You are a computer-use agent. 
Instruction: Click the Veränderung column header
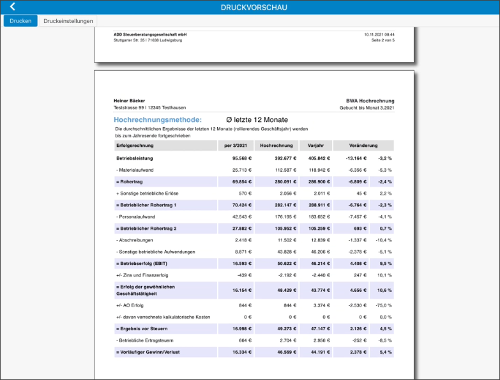[x=363, y=146]
